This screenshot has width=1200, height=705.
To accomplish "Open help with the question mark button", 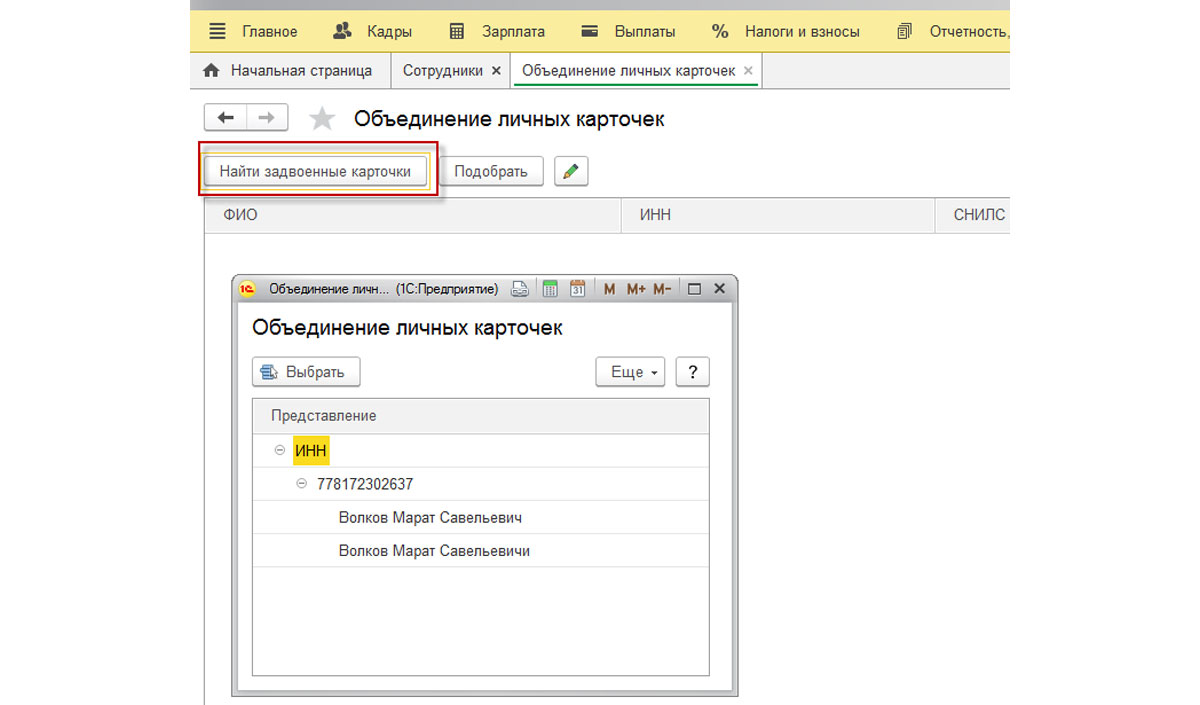I will tap(692, 372).
